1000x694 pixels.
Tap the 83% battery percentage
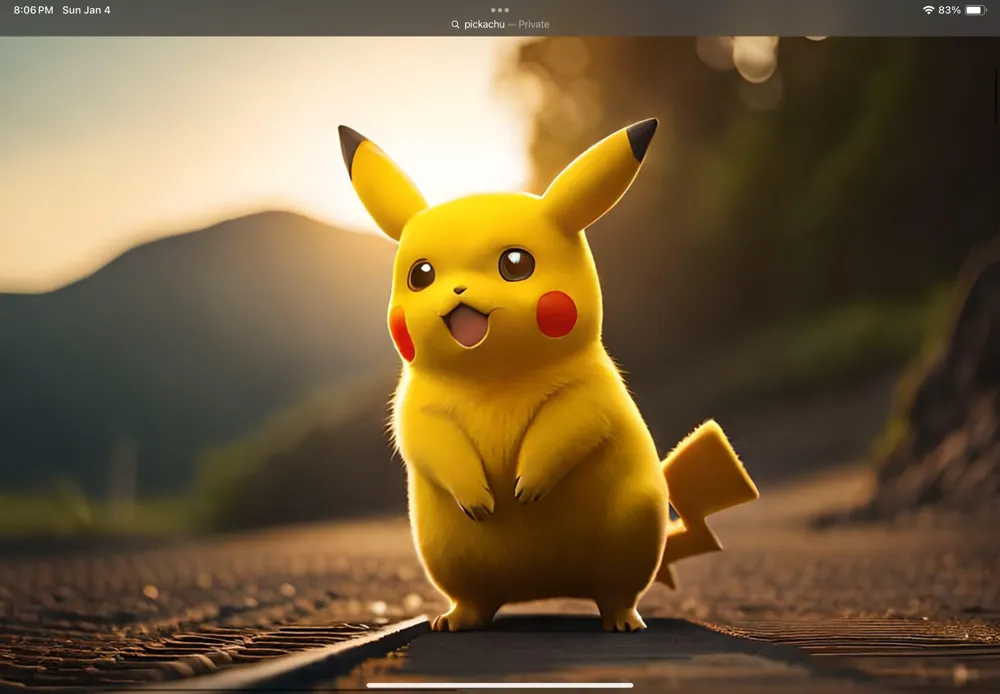[x=949, y=10]
